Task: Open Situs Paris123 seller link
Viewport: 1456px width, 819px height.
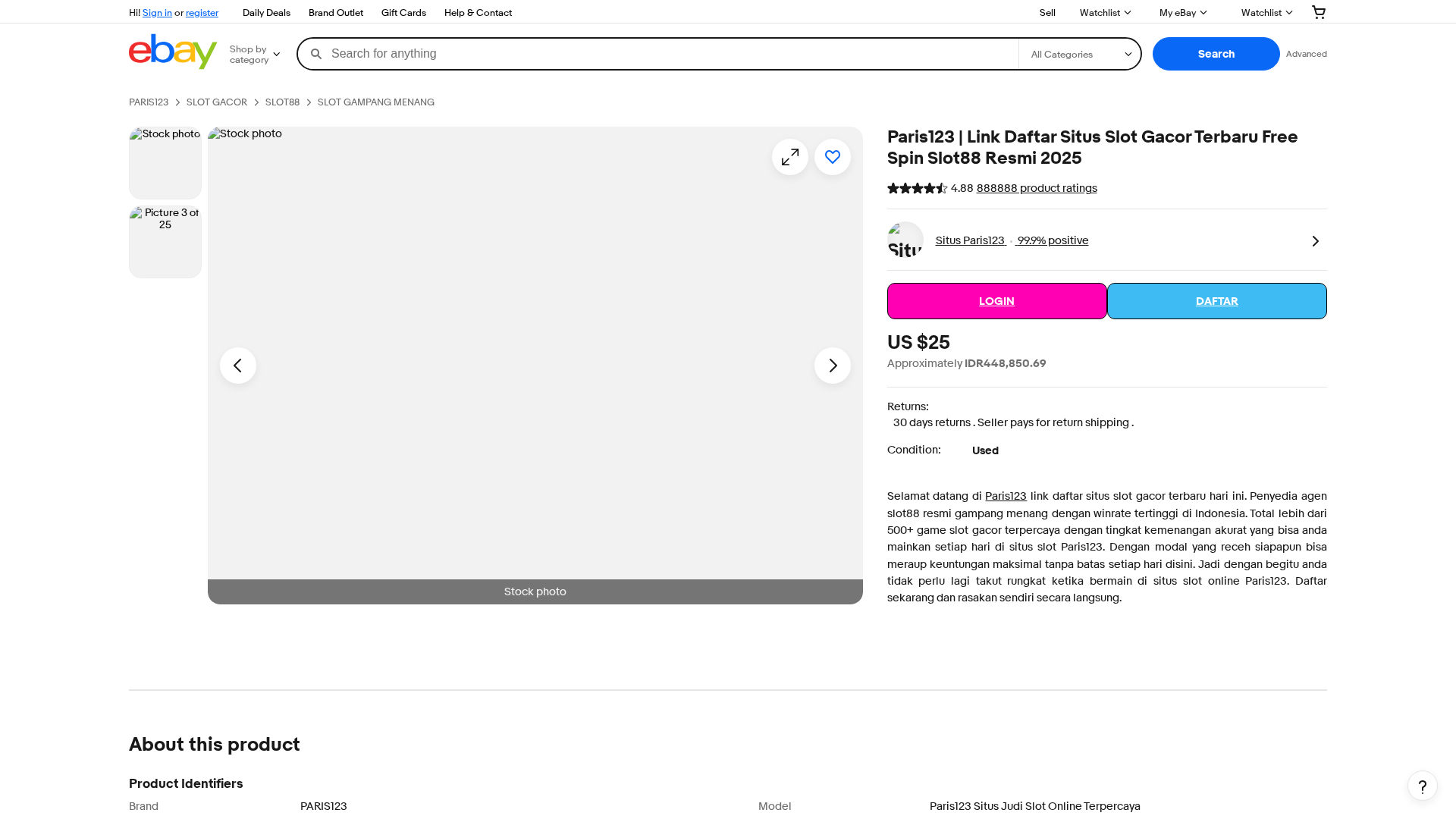Action: tap(971, 240)
